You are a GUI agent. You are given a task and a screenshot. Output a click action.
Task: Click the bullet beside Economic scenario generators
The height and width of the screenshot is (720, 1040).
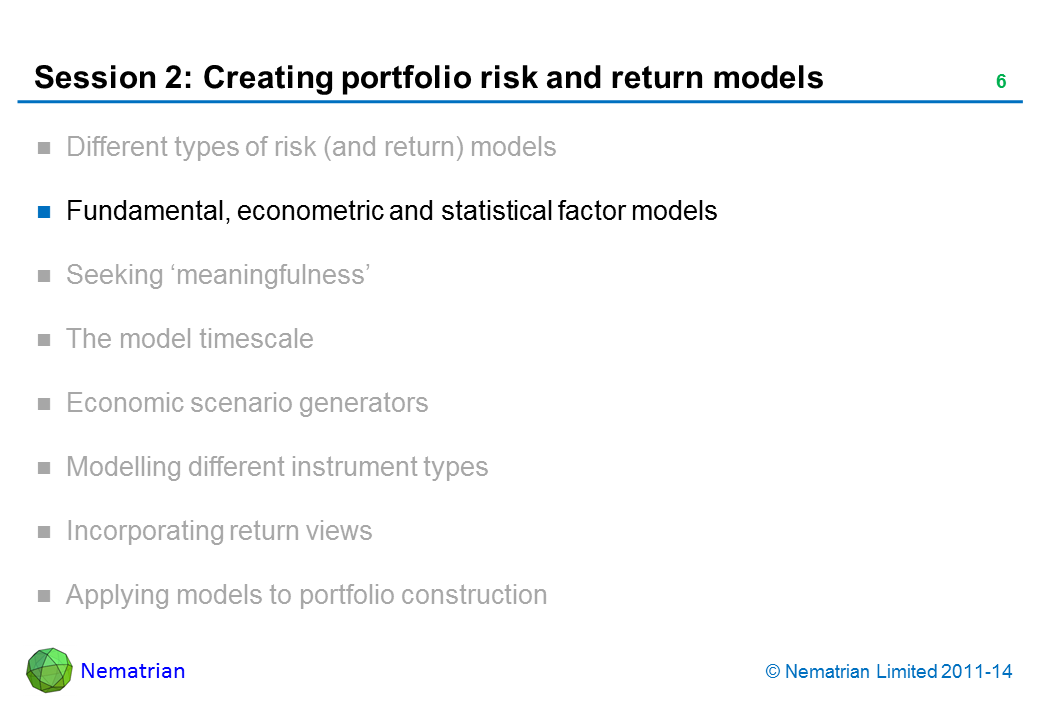[44, 404]
